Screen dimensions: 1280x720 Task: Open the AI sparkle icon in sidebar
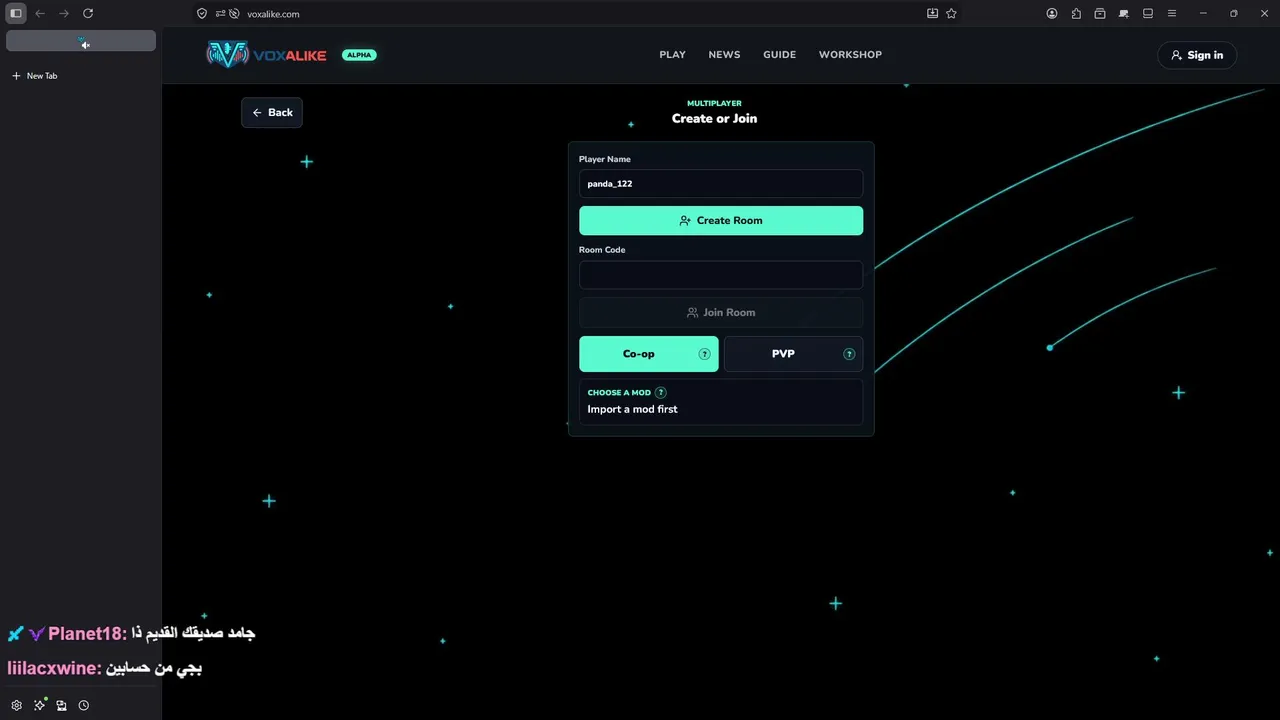click(39, 705)
